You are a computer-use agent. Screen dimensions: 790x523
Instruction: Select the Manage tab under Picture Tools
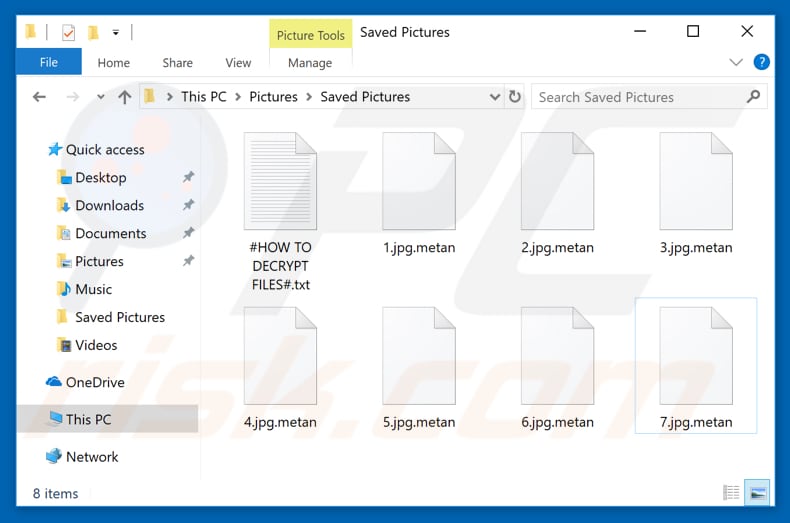[x=310, y=63]
